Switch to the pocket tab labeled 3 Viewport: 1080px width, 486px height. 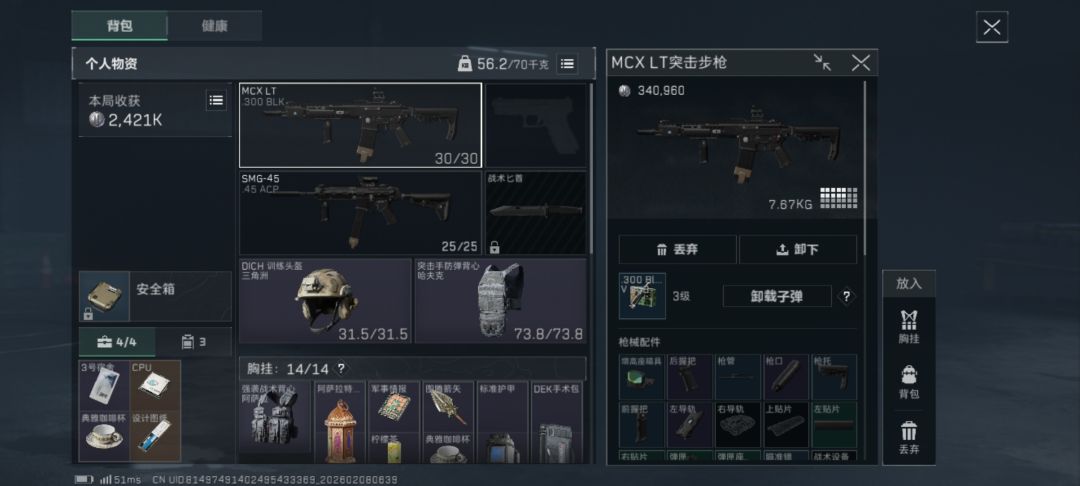[194, 341]
